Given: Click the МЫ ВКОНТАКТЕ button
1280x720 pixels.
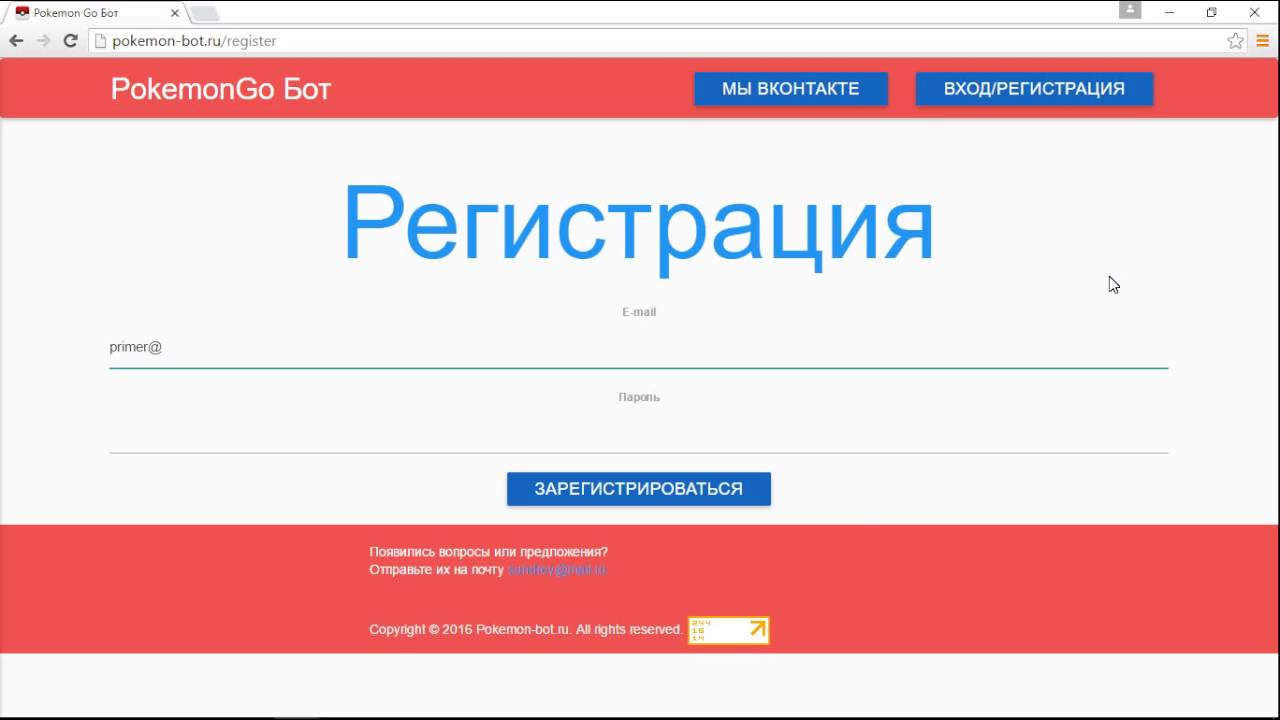Looking at the screenshot, I should click(791, 89).
